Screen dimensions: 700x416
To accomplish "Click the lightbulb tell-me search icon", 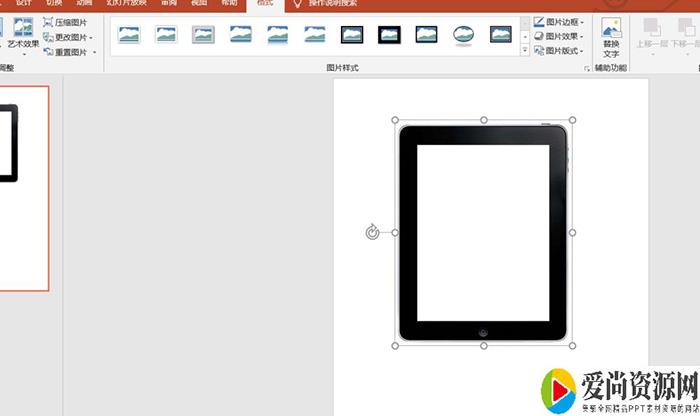I will 297,4.
